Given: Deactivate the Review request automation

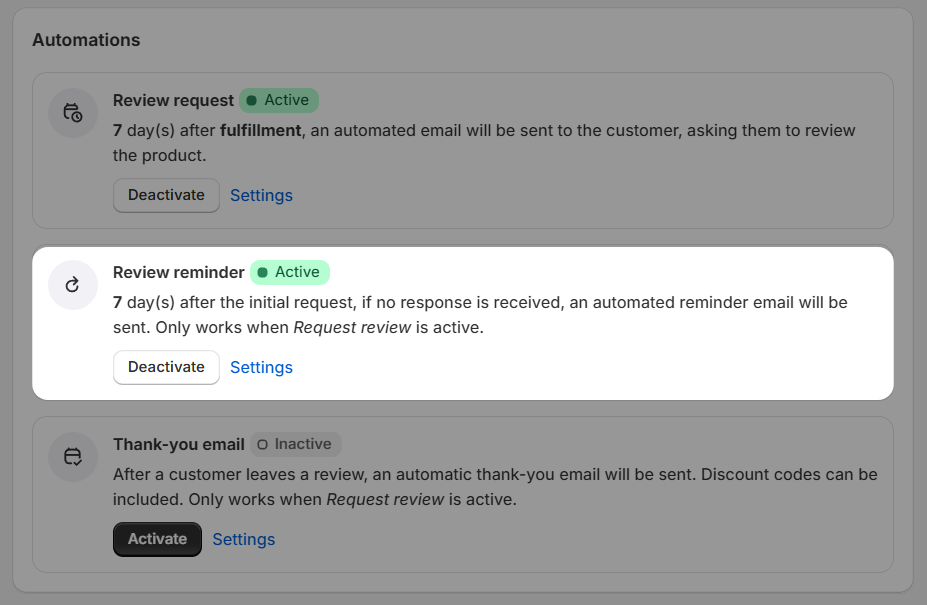Looking at the screenshot, I should click(166, 195).
